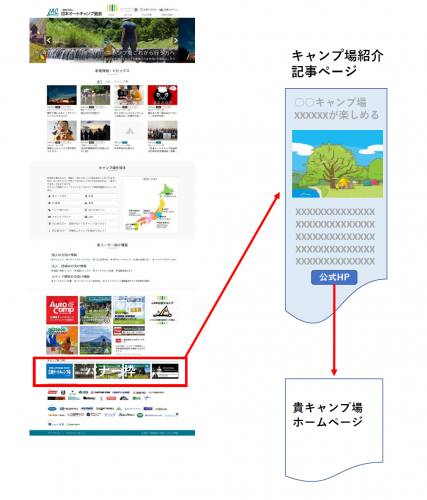This screenshot has width=427, height=500.
Task: Open the JAC logo at page top
Action: tap(53, 12)
